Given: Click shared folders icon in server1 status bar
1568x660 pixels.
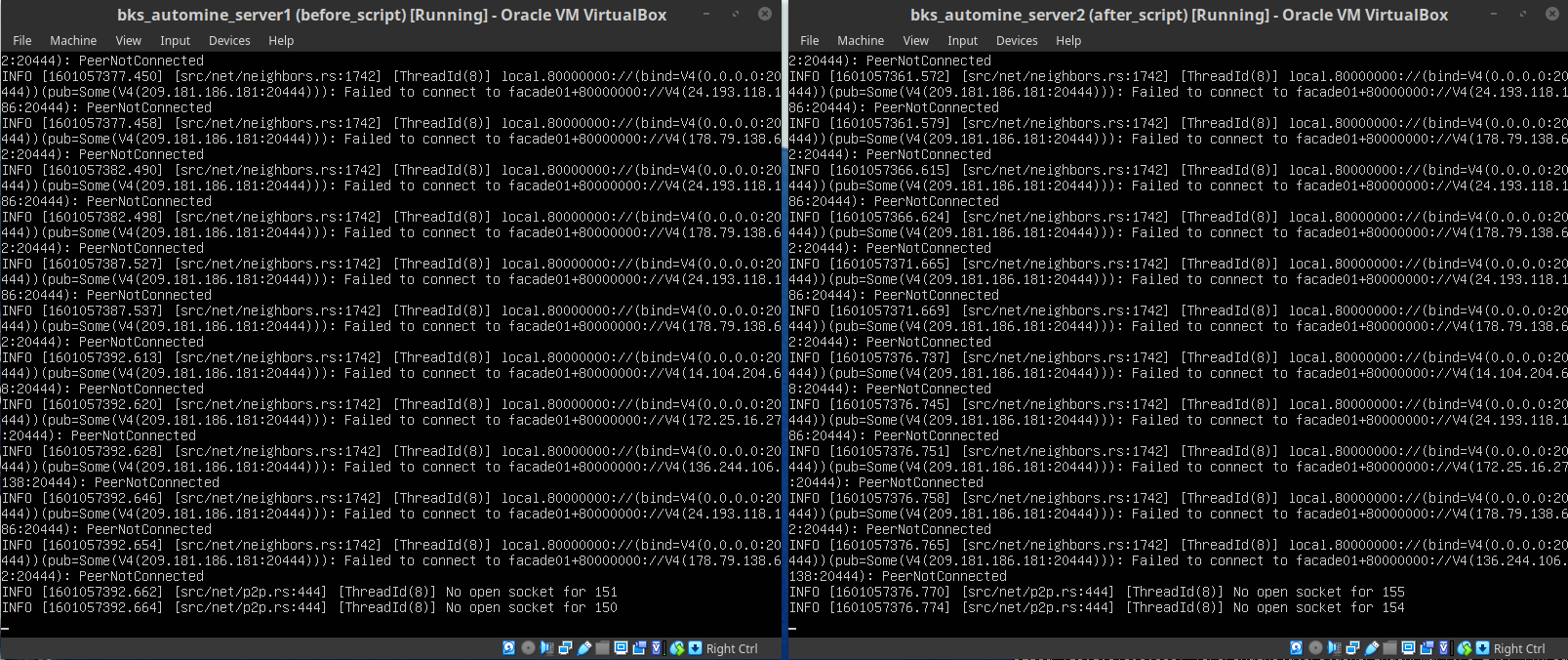Looking at the screenshot, I should (x=602, y=647).
